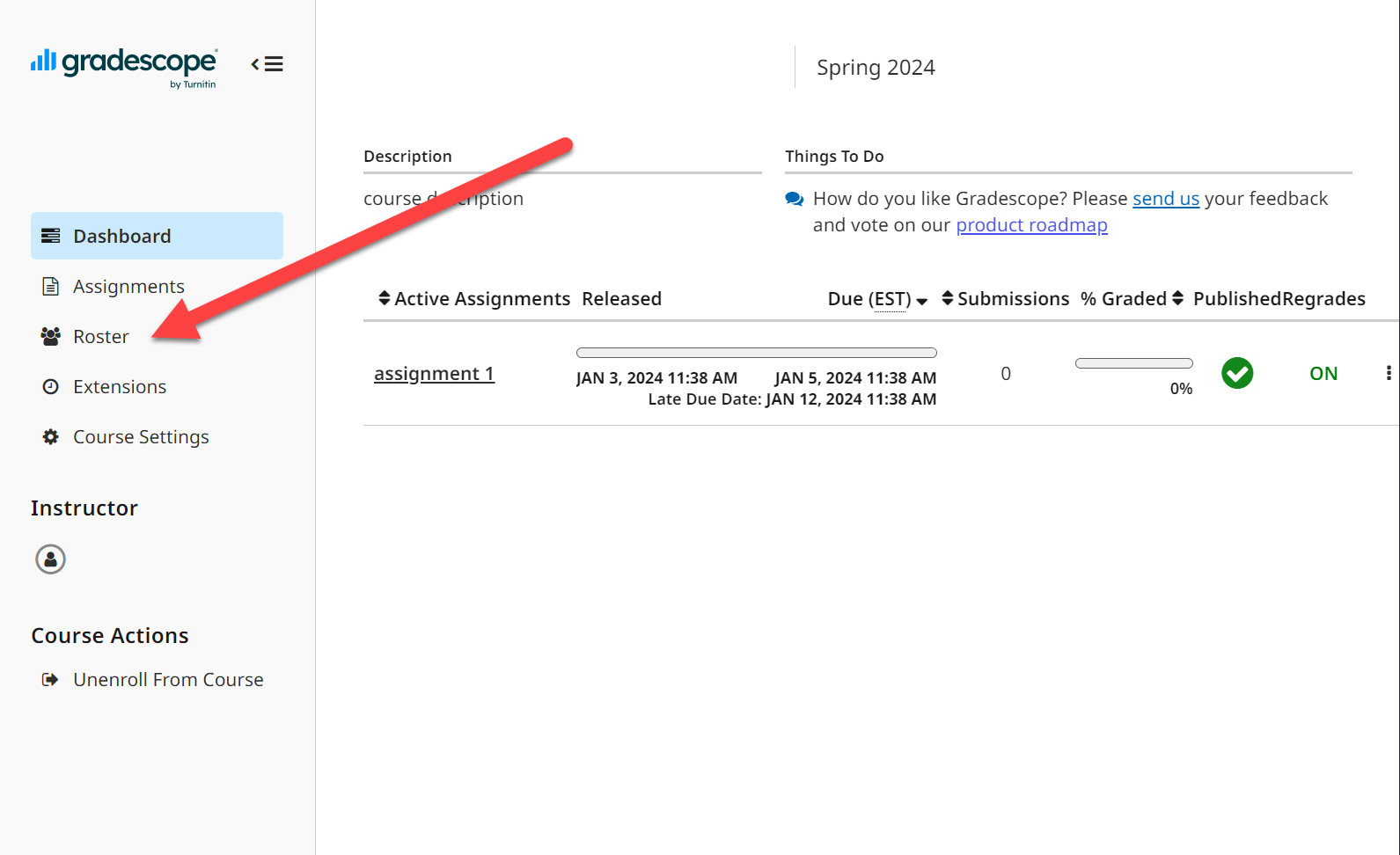
Task: Click the assignment 1 timeline progress bar
Action: point(757,353)
